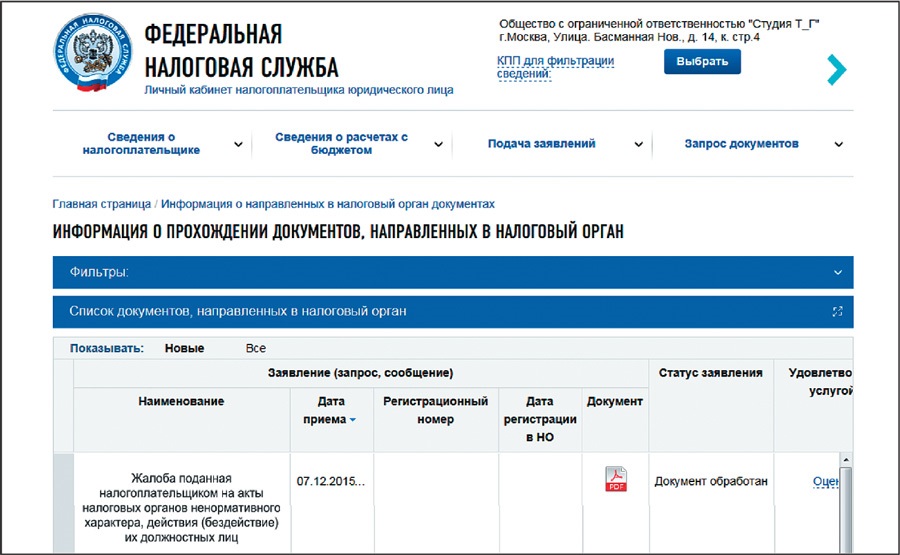
Task: Show Все documents
Action: [x=255, y=348]
